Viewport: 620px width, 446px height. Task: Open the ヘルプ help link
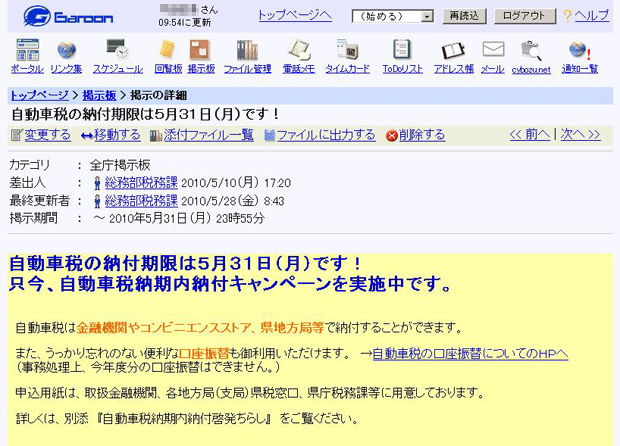pyautogui.click(x=592, y=15)
